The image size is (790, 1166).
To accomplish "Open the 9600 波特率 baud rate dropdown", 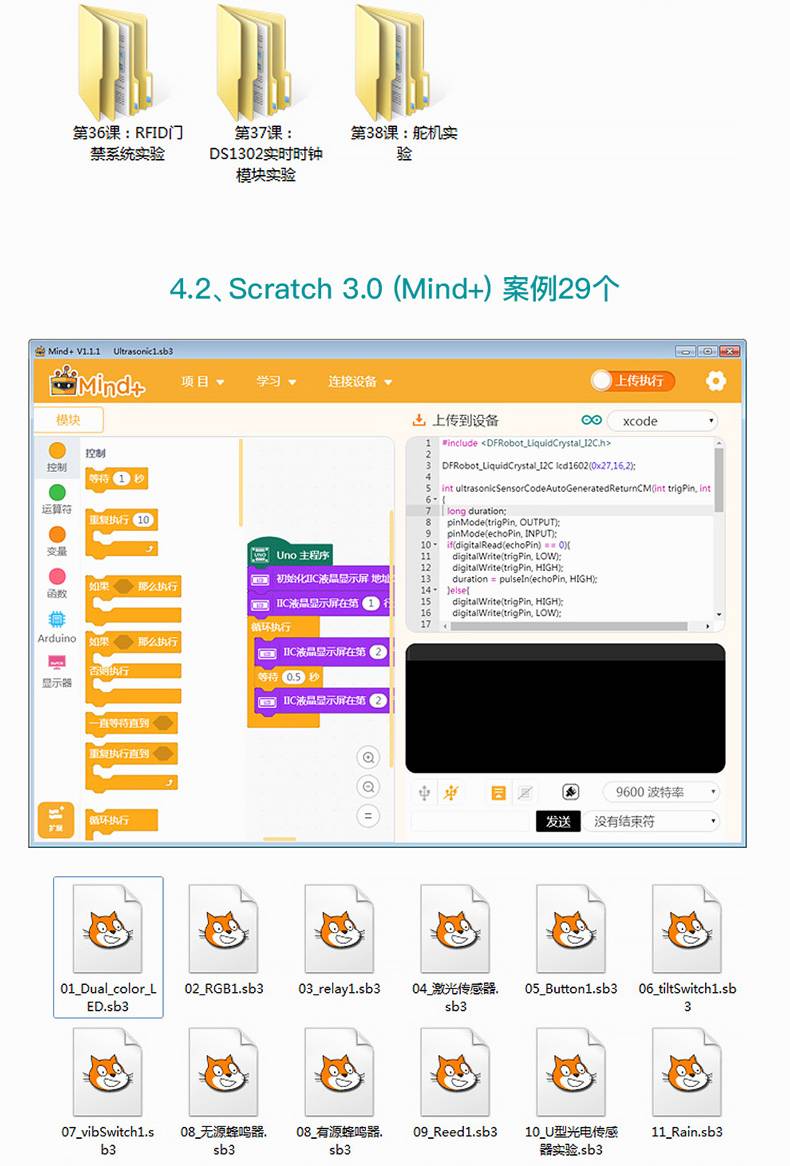I will click(x=661, y=792).
